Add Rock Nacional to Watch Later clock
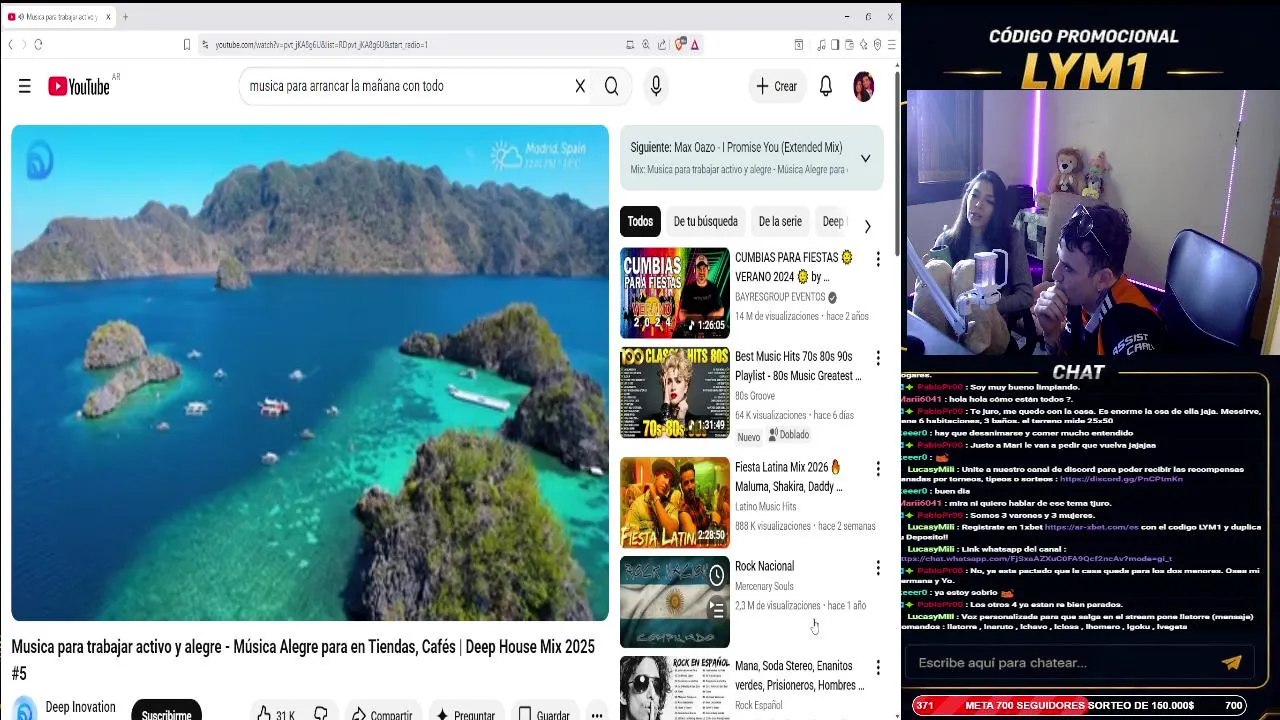Viewport: 1280px width, 720px height. [x=716, y=575]
